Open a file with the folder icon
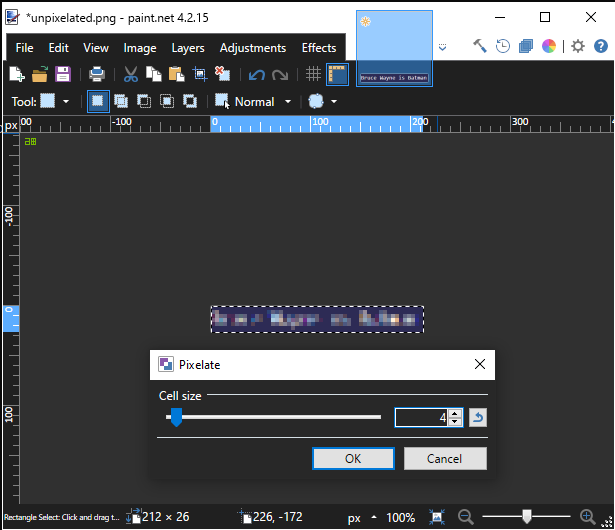 [x=40, y=74]
